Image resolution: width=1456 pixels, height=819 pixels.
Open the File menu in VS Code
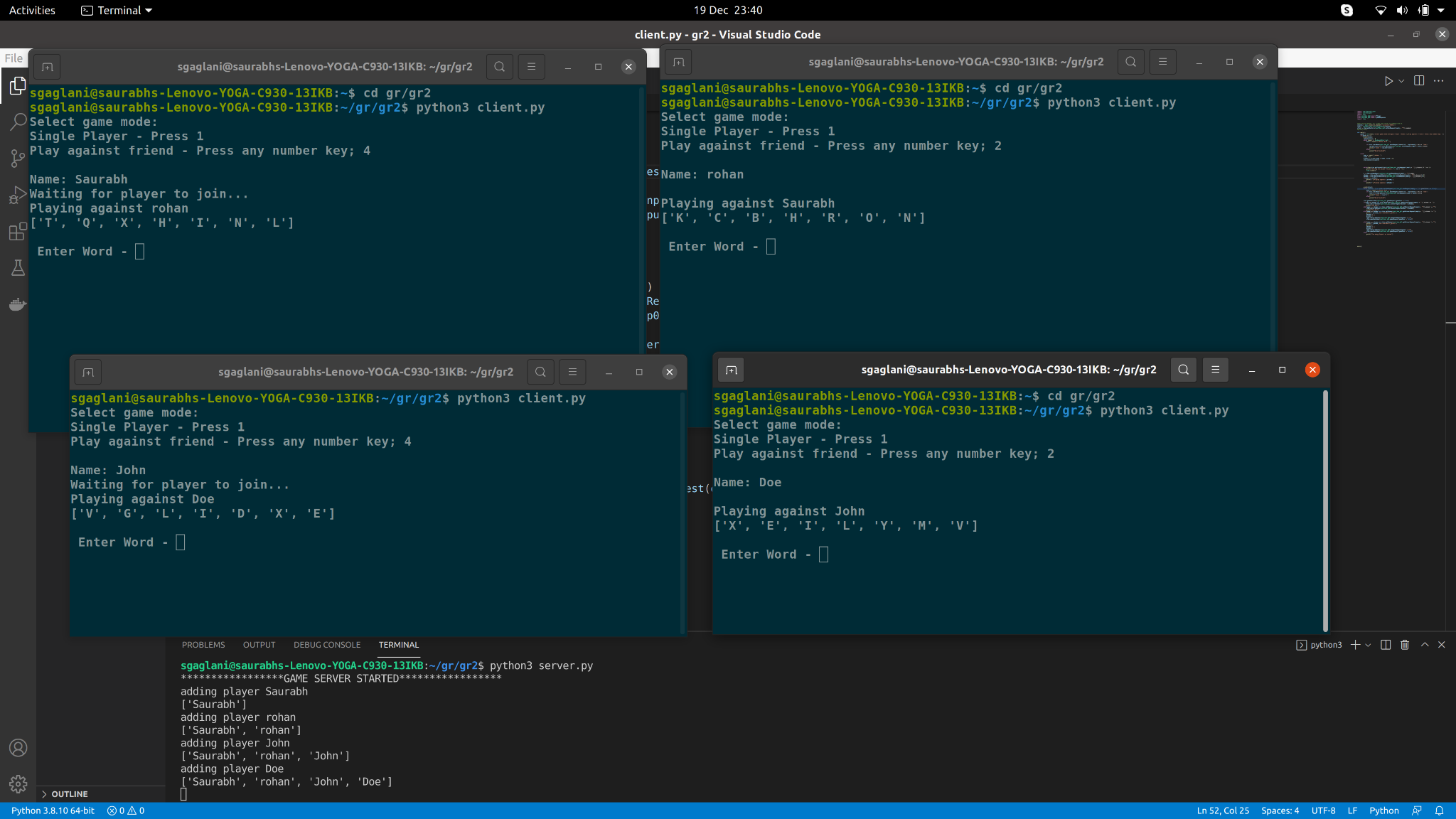point(14,58)
